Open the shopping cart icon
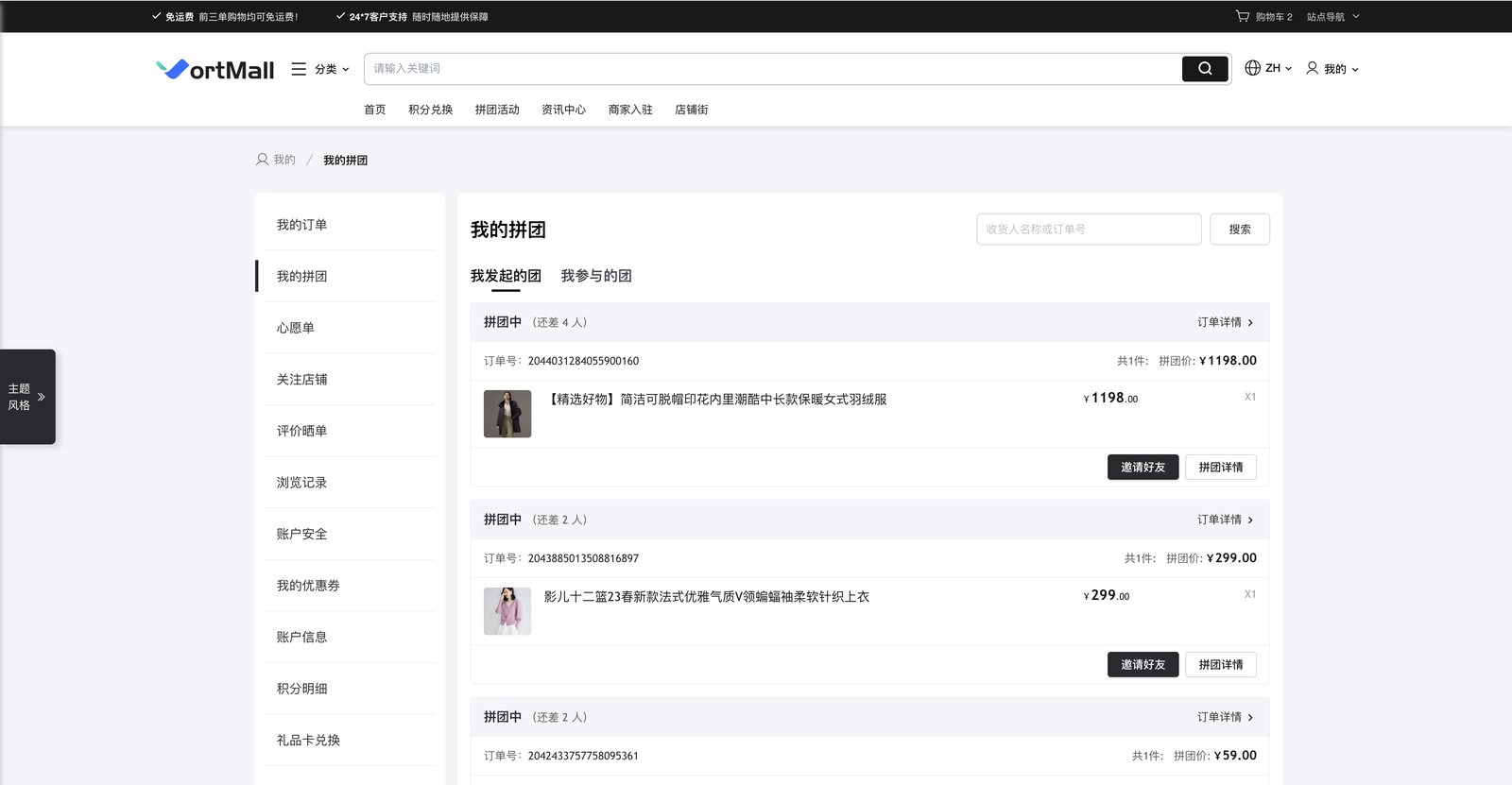 [x=1242, y=16]
